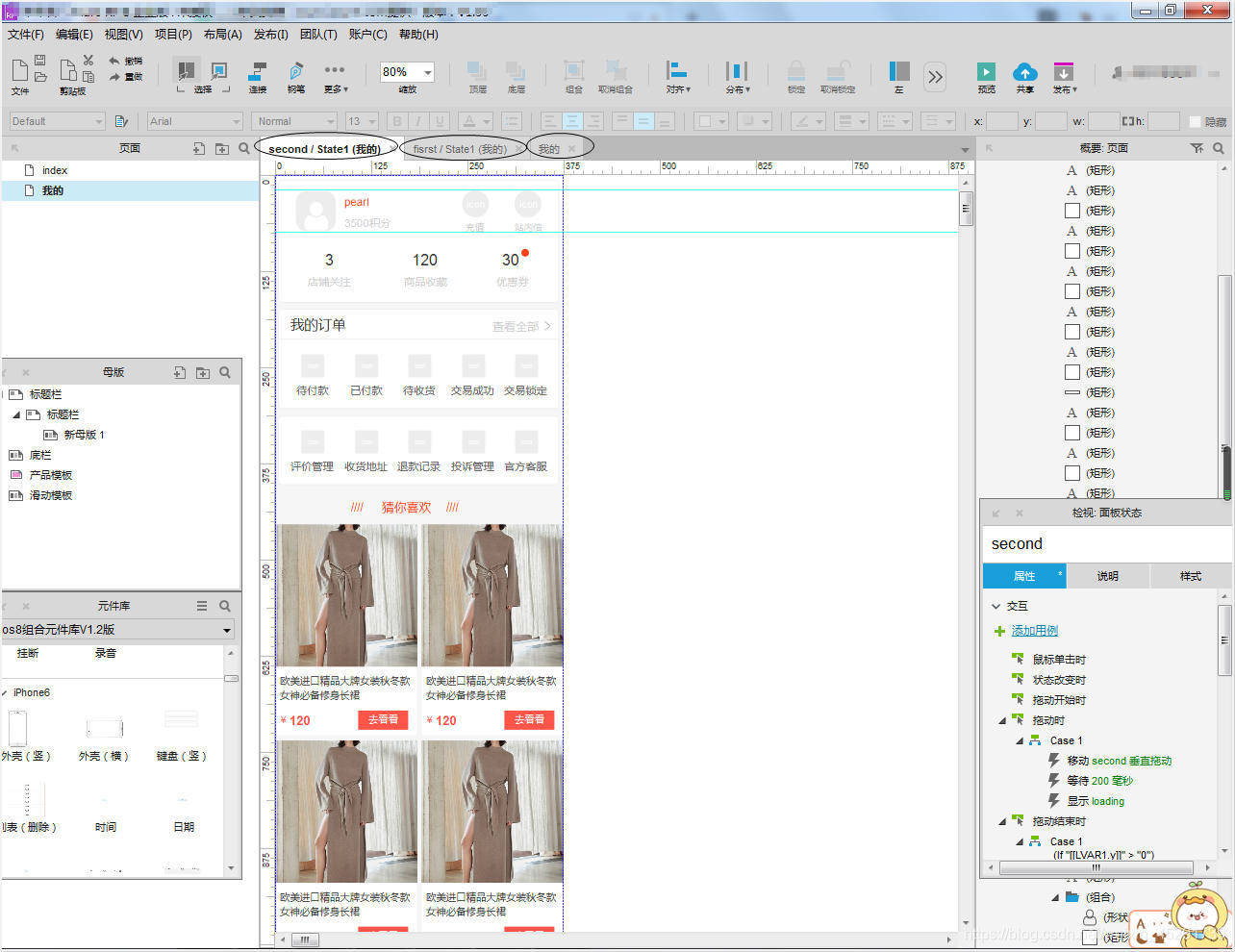This screenshot has height=952, width=1235.
Task: Open the 文件(F) menu
Action: pos(26,34)
